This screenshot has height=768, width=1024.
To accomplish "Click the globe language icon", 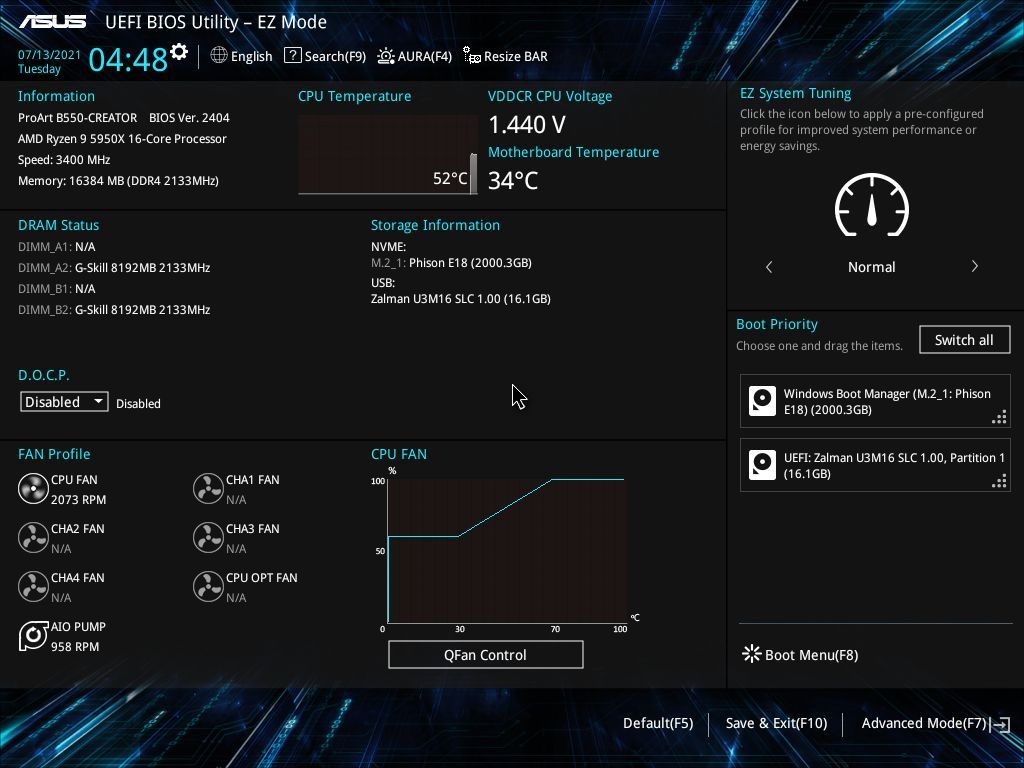I will pos(219,56).
